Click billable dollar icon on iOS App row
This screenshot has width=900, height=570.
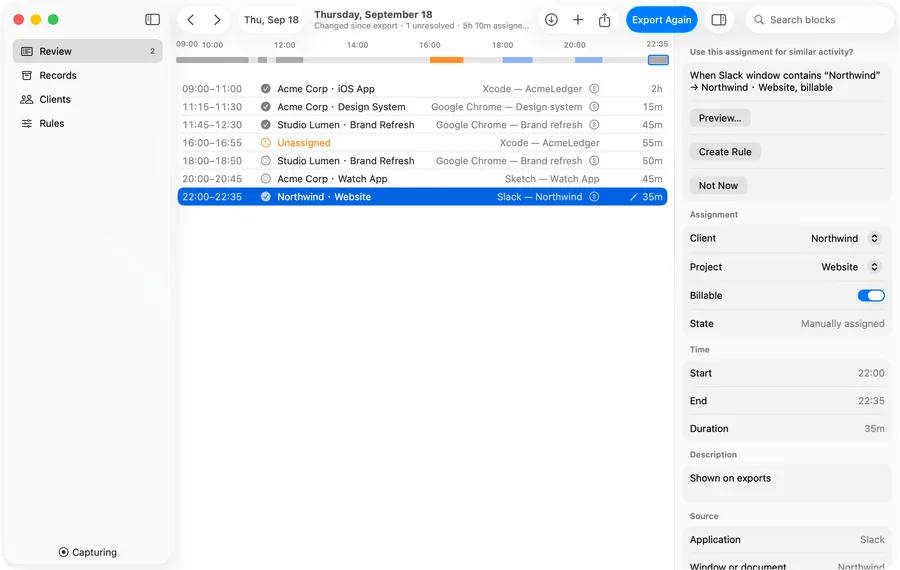point(594,88)
